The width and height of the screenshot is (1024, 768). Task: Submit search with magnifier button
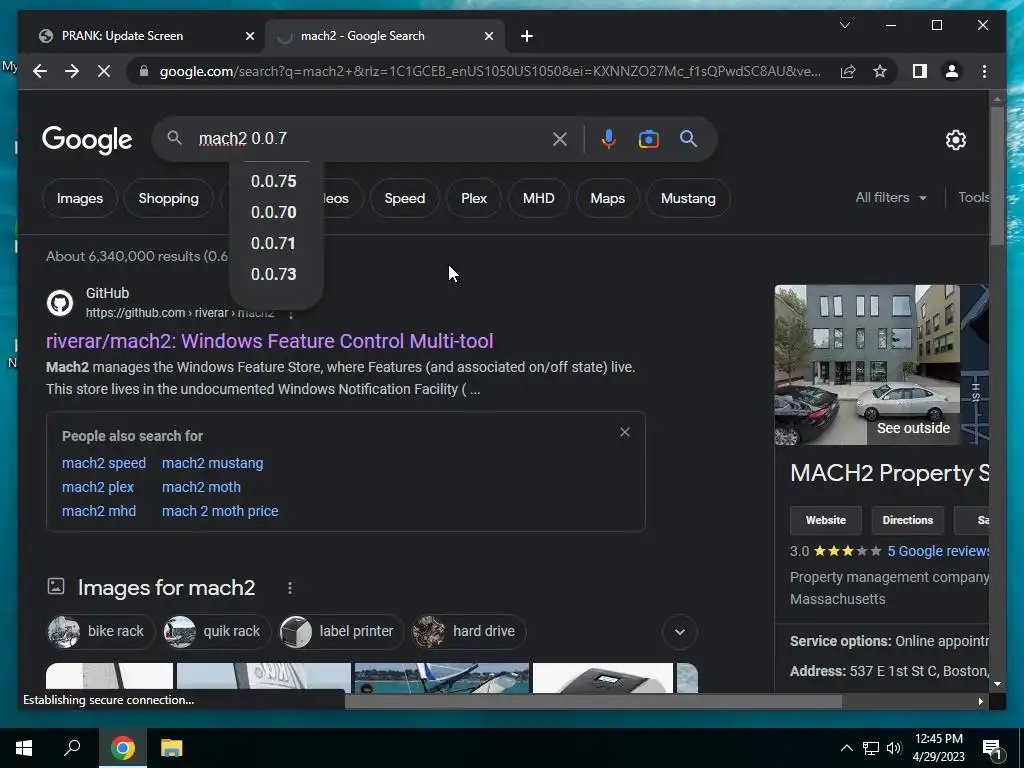pos(688,138)
